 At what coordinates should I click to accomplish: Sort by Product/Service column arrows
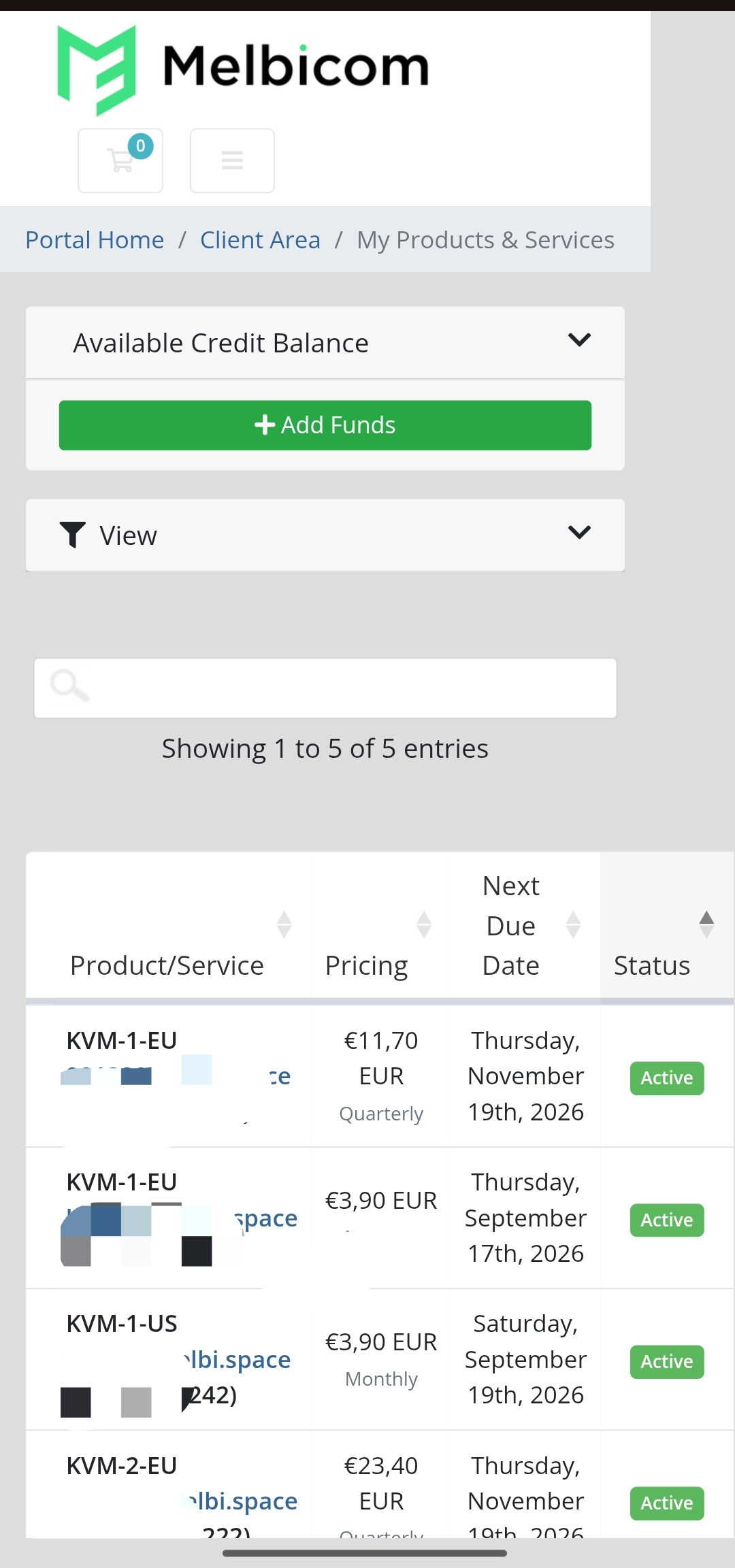(284, 925)
